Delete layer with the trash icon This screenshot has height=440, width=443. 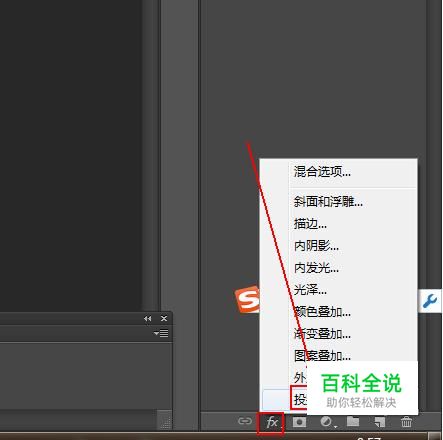tap(406, 422)
